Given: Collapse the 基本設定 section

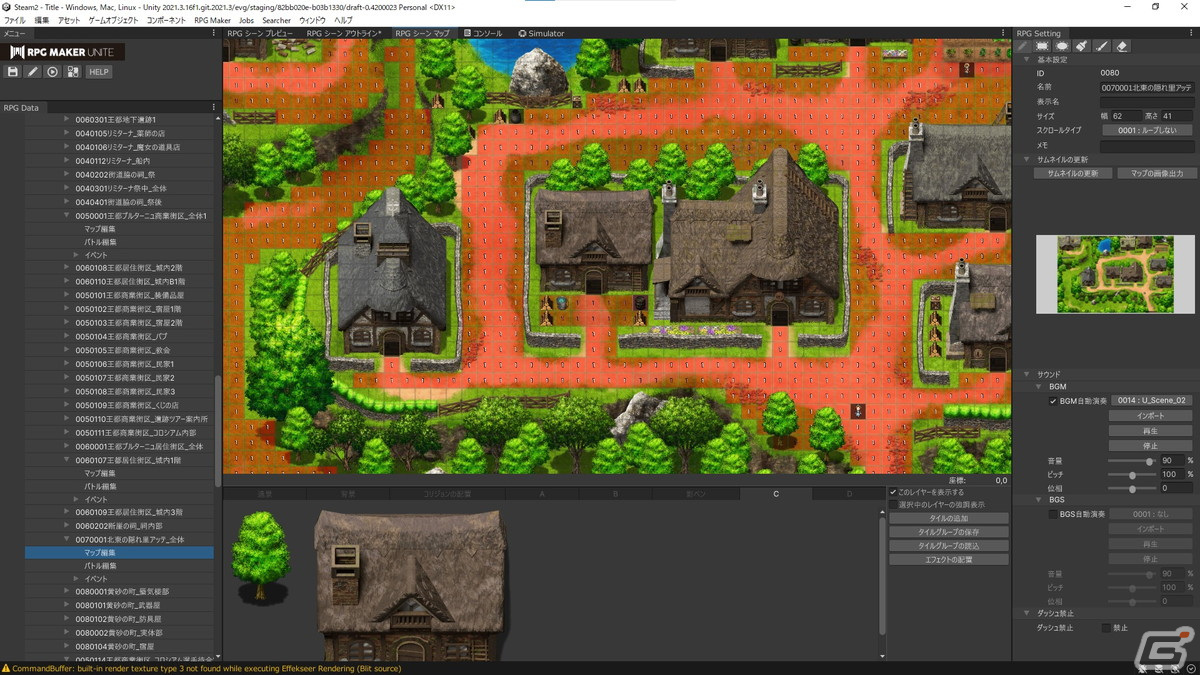Looking at the screenshot, I should pyautogui.click(x=1025, y=59).
